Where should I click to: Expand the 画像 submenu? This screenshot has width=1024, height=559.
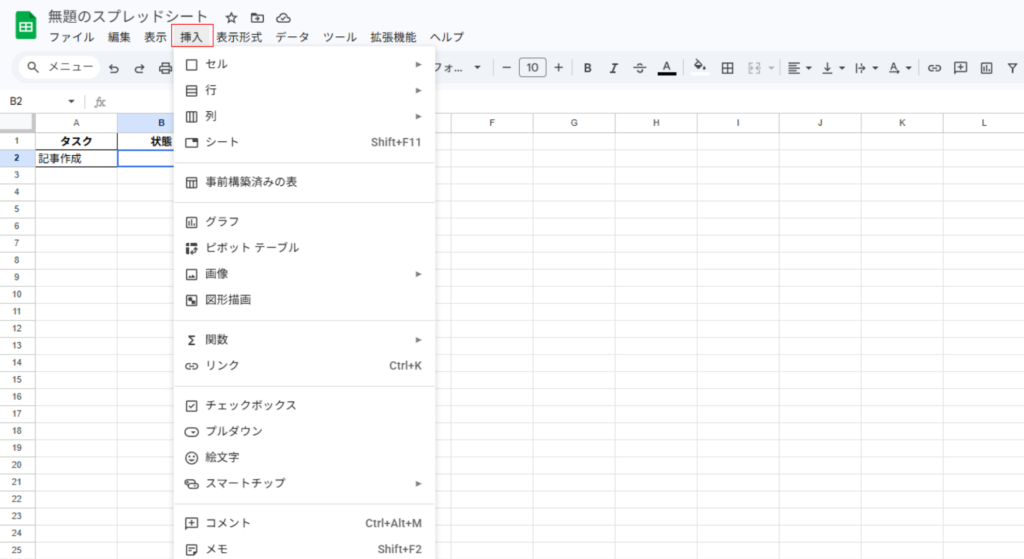coord(304,274)
